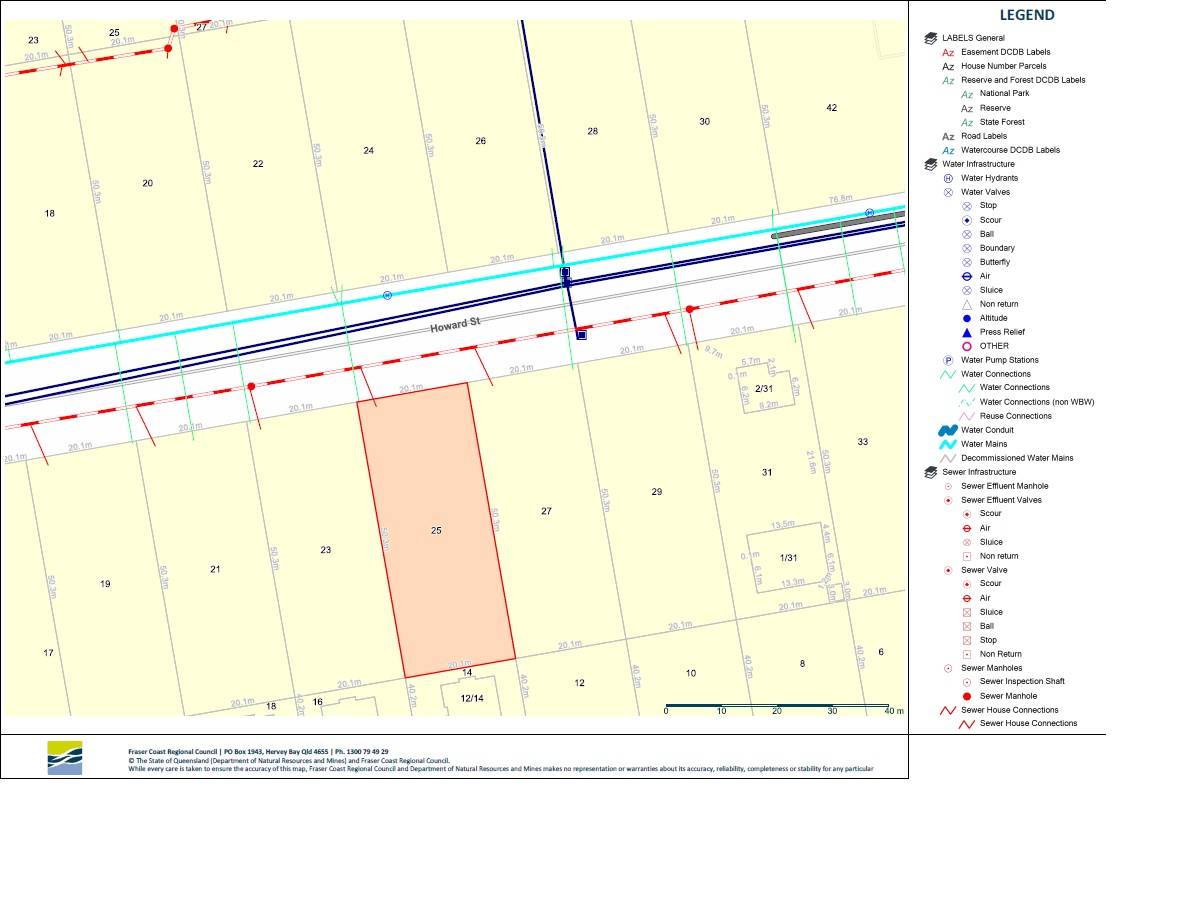Image resolution: width=1200 pixels, height=900 pixels.
Task: Click the National Park label symbol
Action: click(x=967, y=94)
